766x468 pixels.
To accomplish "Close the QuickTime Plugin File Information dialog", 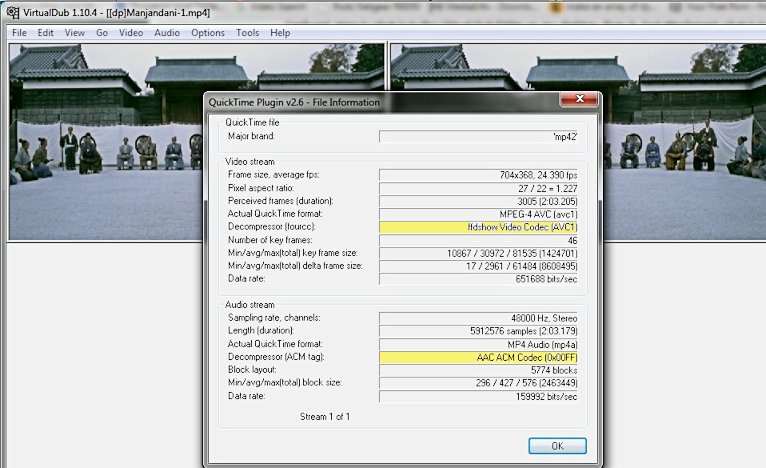I will click(579, 99).
